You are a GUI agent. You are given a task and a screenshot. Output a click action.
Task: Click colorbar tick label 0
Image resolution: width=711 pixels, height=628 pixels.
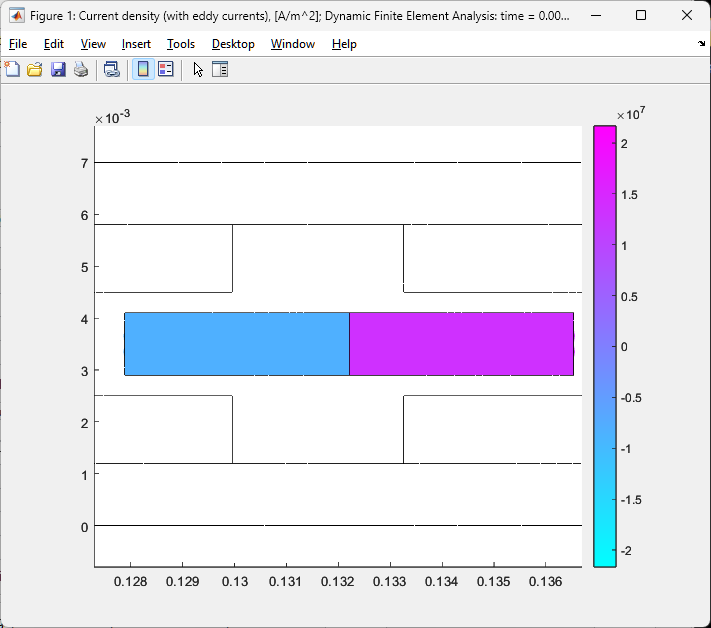pyautogui.click(x=624, y=347)
